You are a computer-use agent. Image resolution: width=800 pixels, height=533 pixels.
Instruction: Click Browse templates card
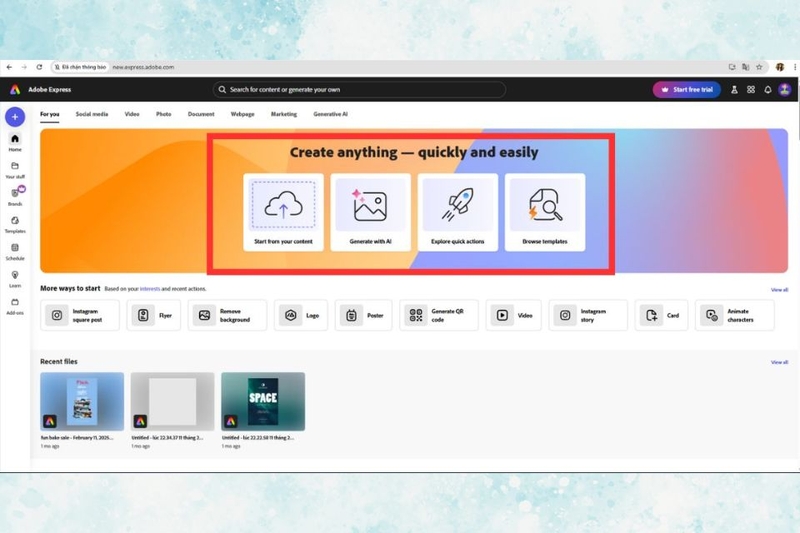[x=545, y=212]
